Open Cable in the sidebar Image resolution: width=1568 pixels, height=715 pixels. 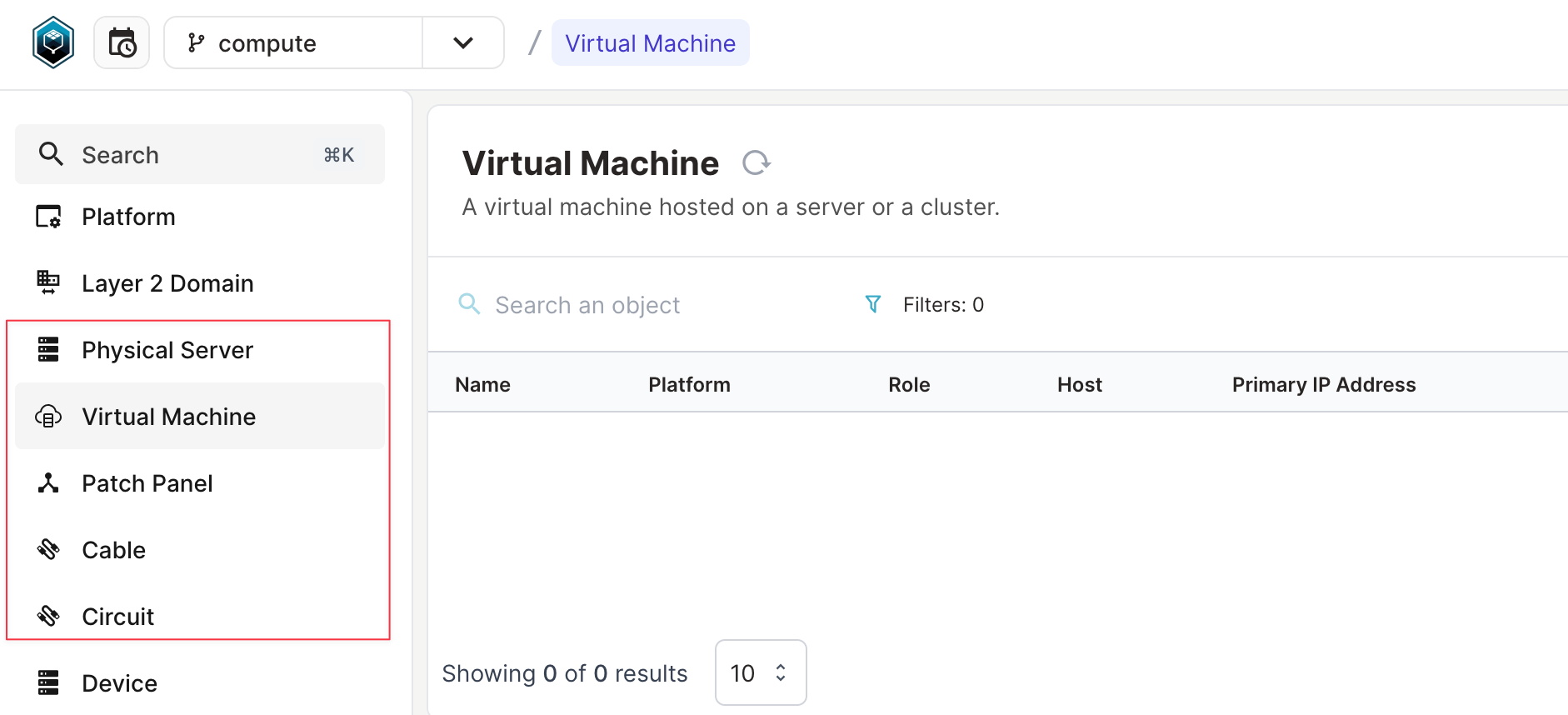pos(200,550)
